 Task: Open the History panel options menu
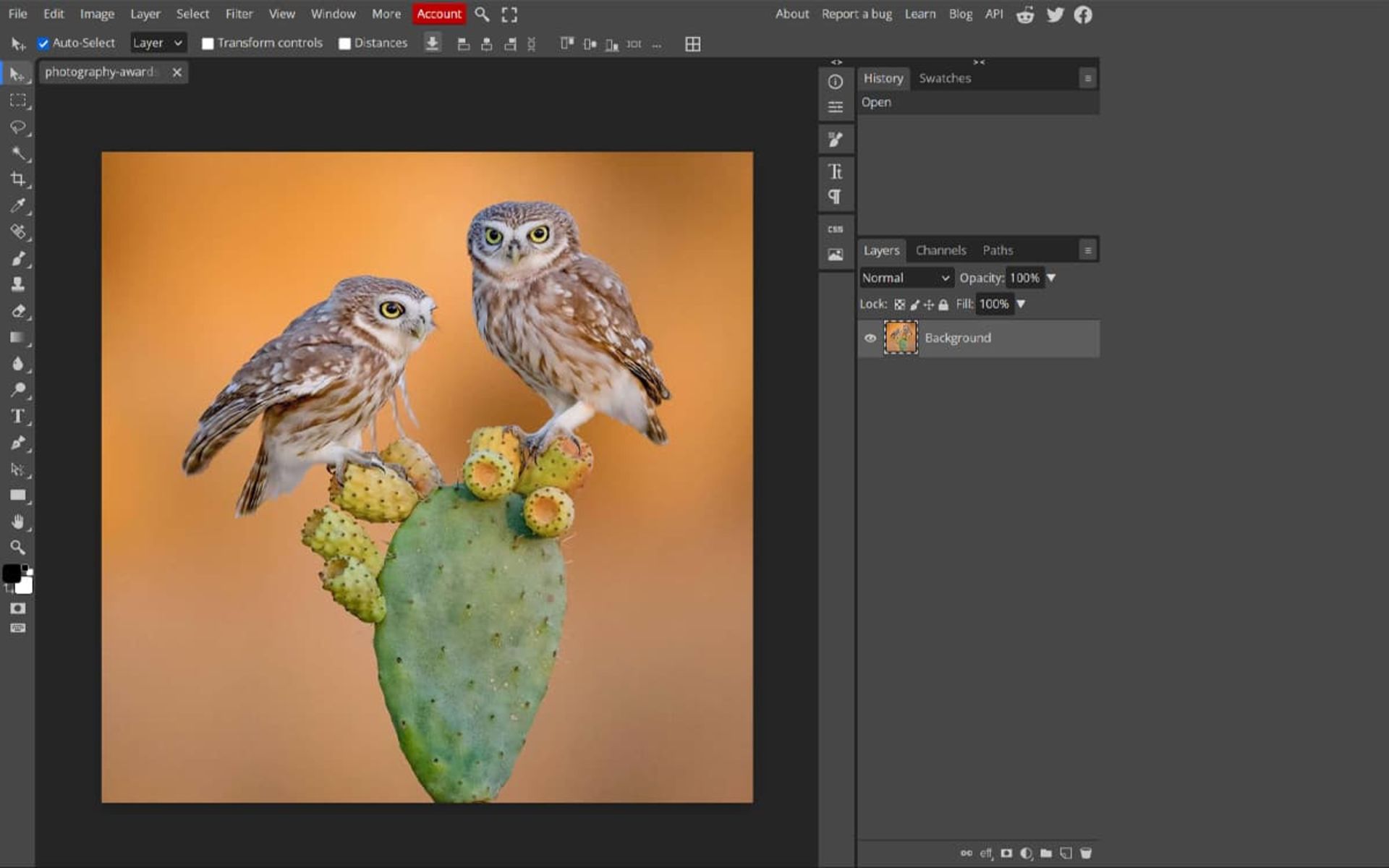tap(1087, 78)
